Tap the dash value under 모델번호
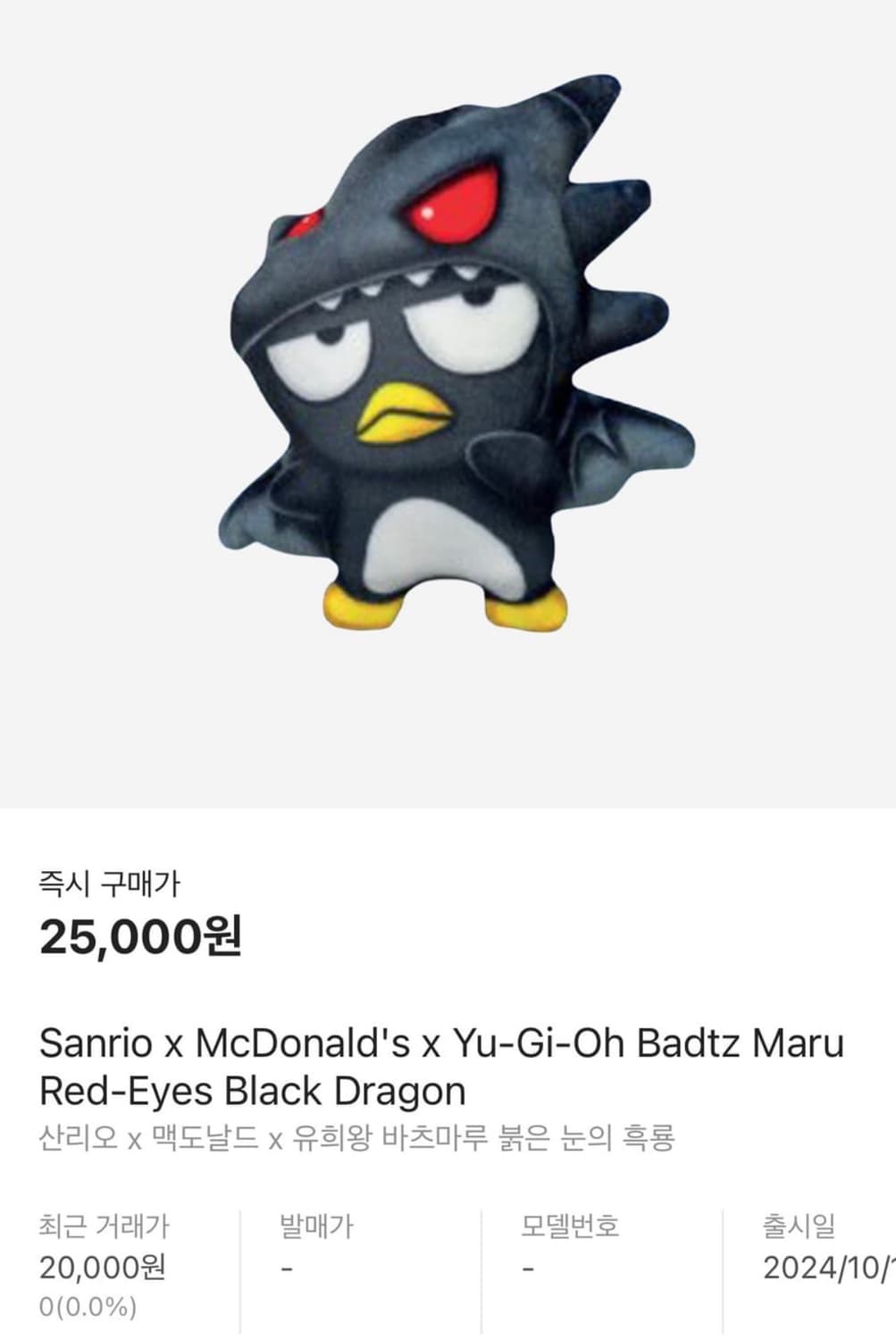 [528, 1268]
